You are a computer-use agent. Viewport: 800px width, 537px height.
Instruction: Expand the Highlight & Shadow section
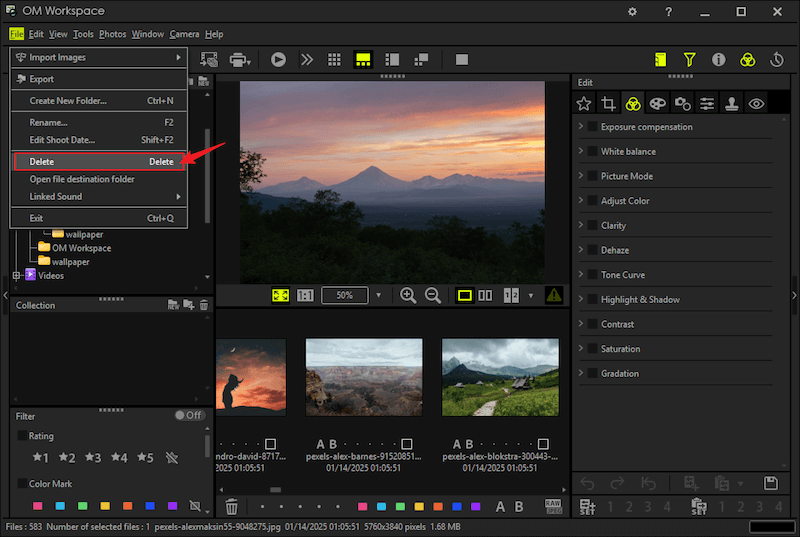point(581,299)
